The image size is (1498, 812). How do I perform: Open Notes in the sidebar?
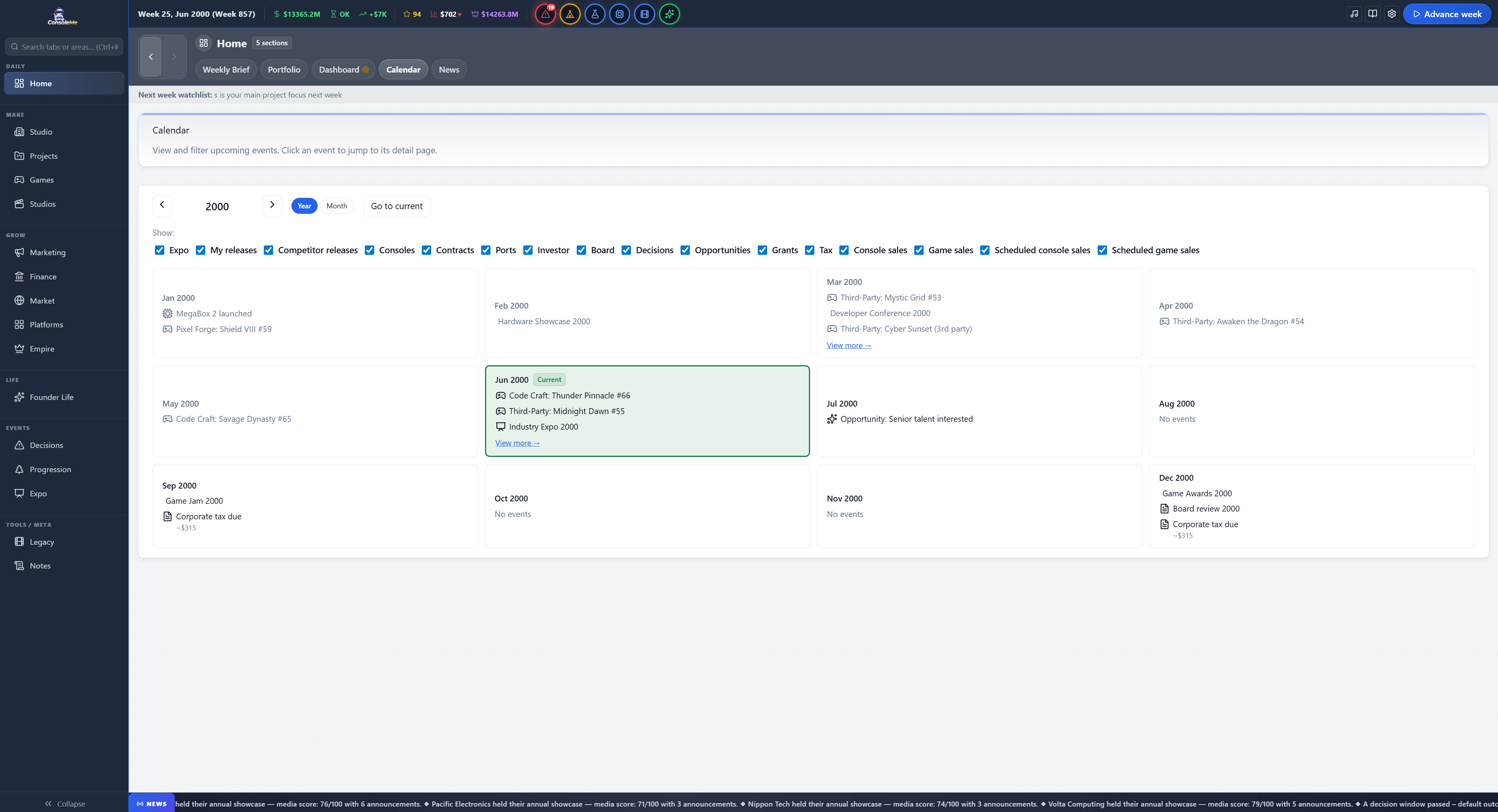(64, 565)
